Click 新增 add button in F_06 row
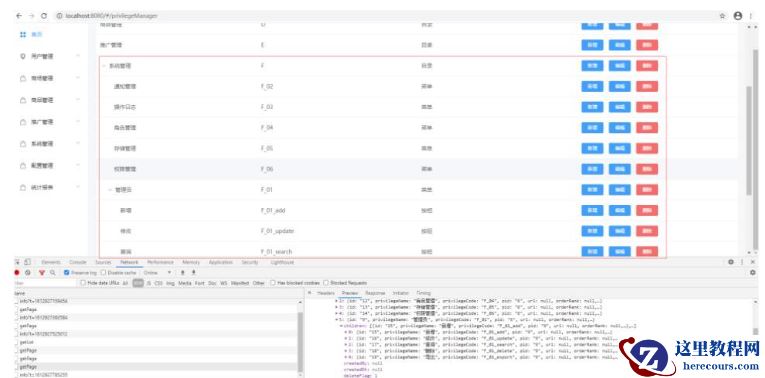 tap(592, 169)
